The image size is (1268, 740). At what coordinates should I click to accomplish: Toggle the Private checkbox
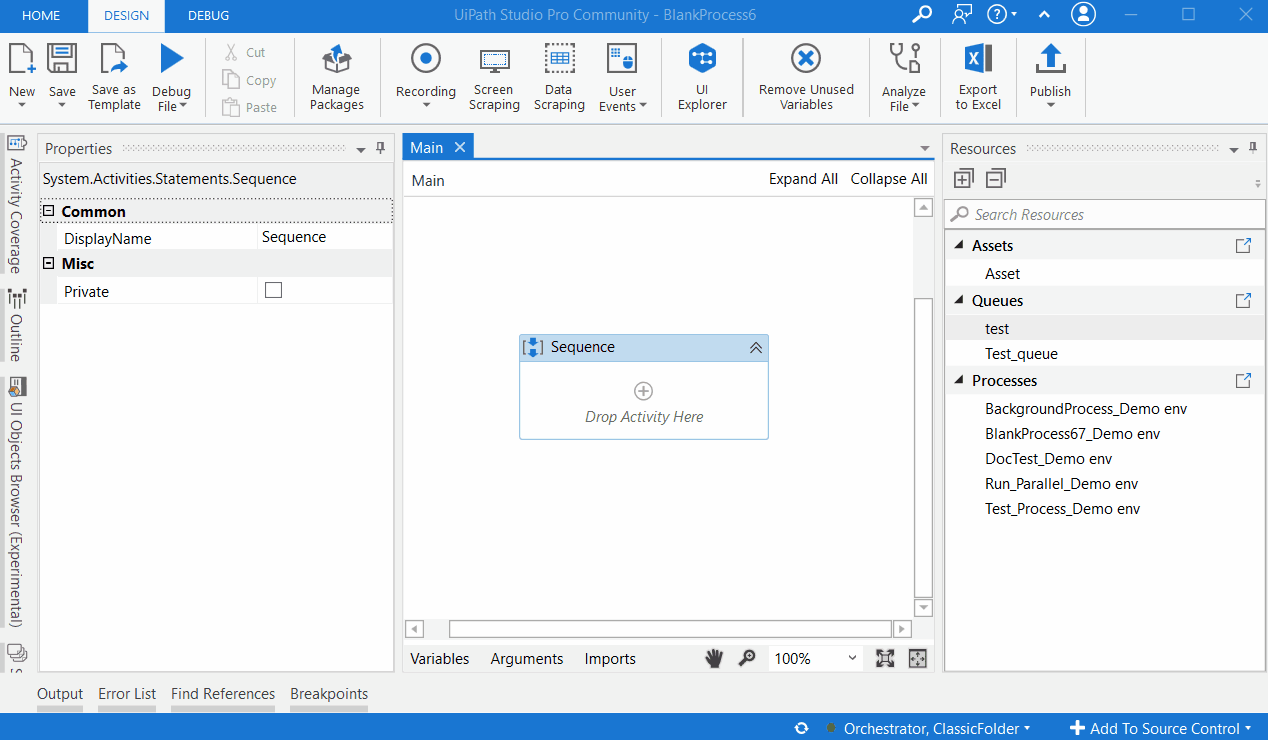pyautogui.click(x=273, y=290)
